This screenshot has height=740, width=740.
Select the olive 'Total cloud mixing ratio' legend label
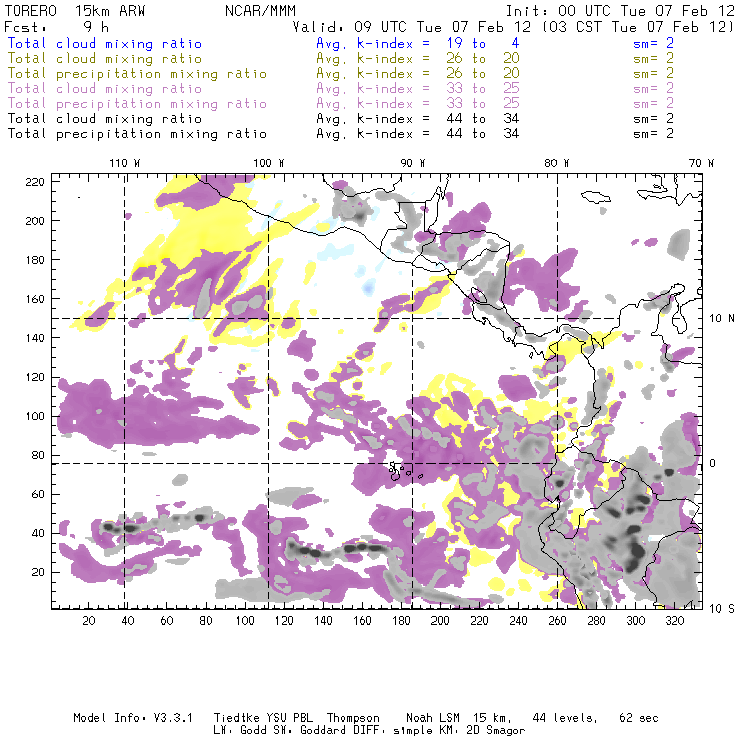[105, 59]
